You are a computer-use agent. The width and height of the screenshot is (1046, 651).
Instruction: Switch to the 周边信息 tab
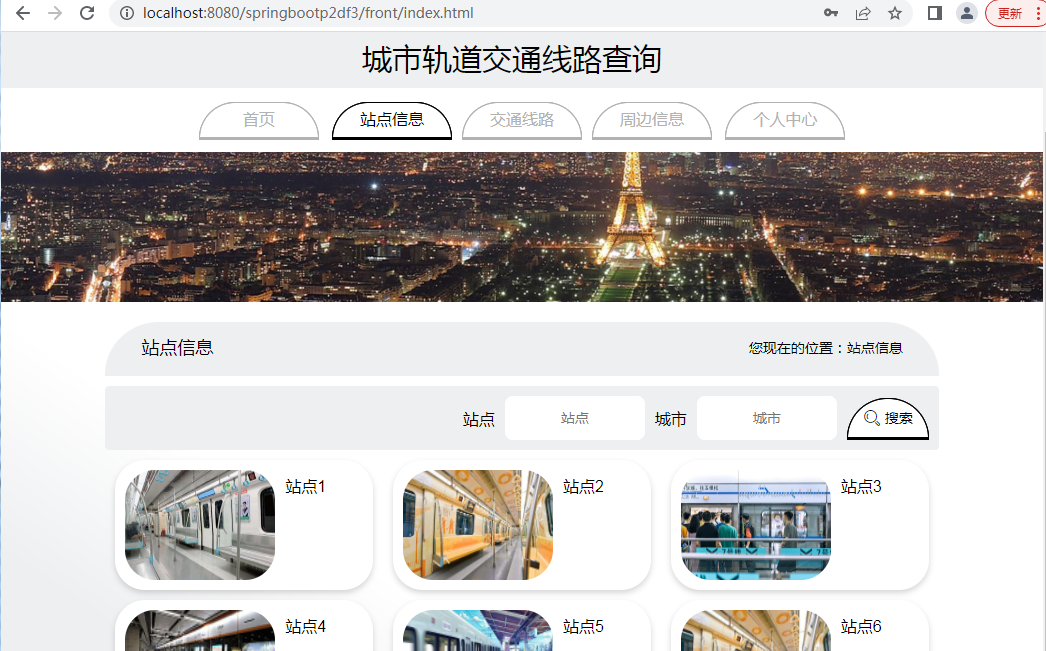[652, 120]
